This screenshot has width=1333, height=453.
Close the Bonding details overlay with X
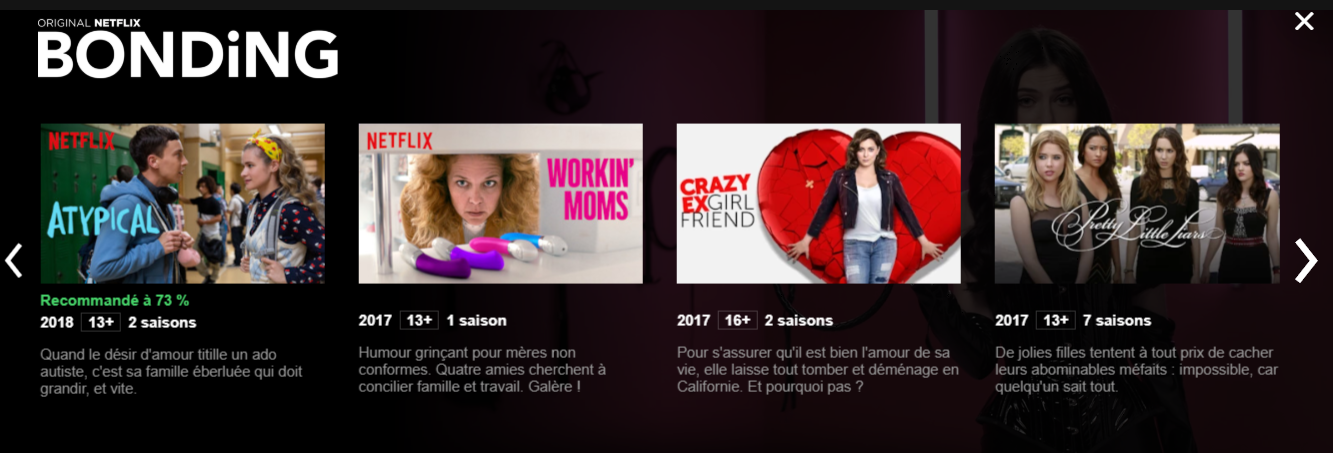pos(1304,21)
